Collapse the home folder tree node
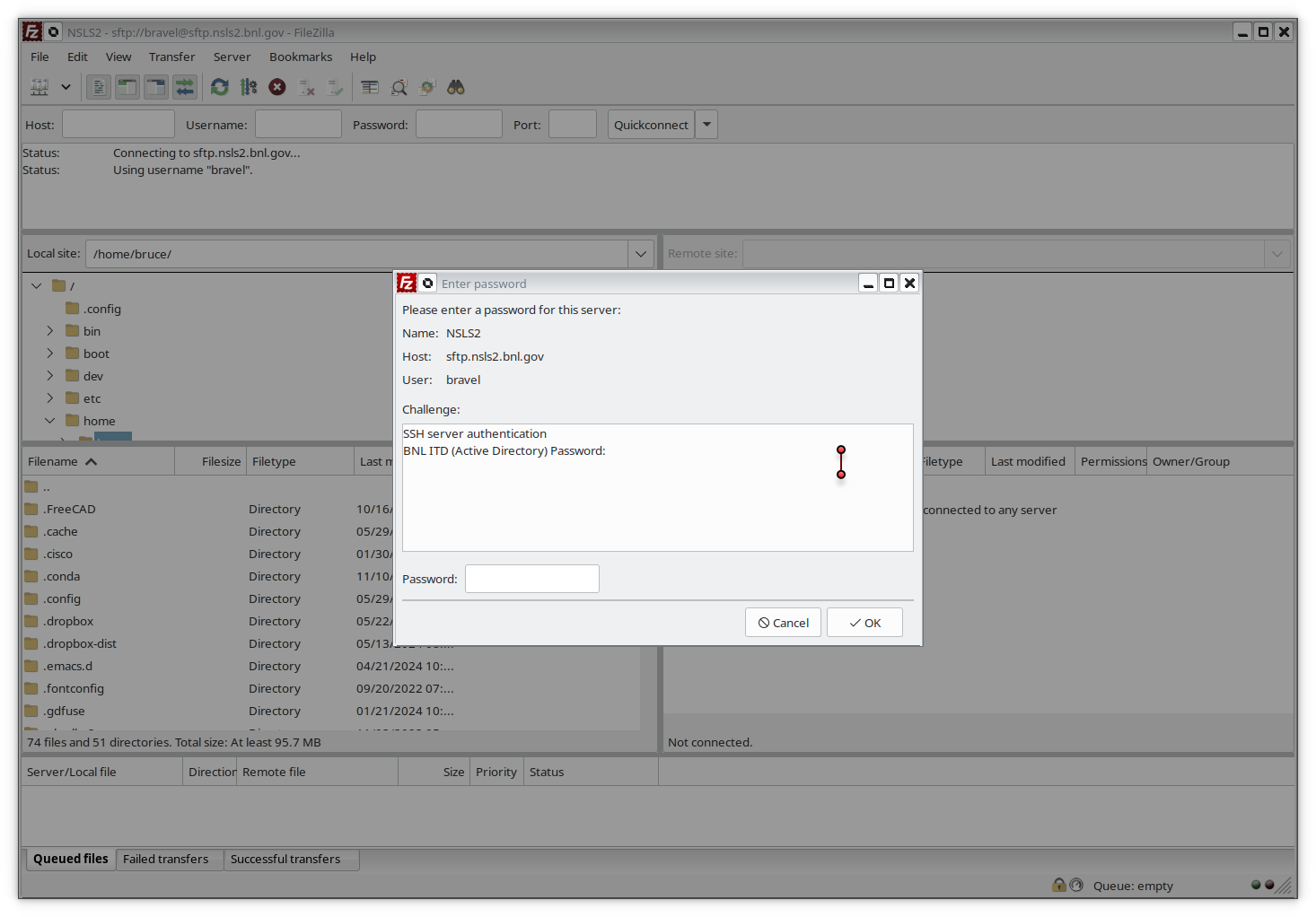This screenshot has width=1316, height=917. (x=50, y=421)
